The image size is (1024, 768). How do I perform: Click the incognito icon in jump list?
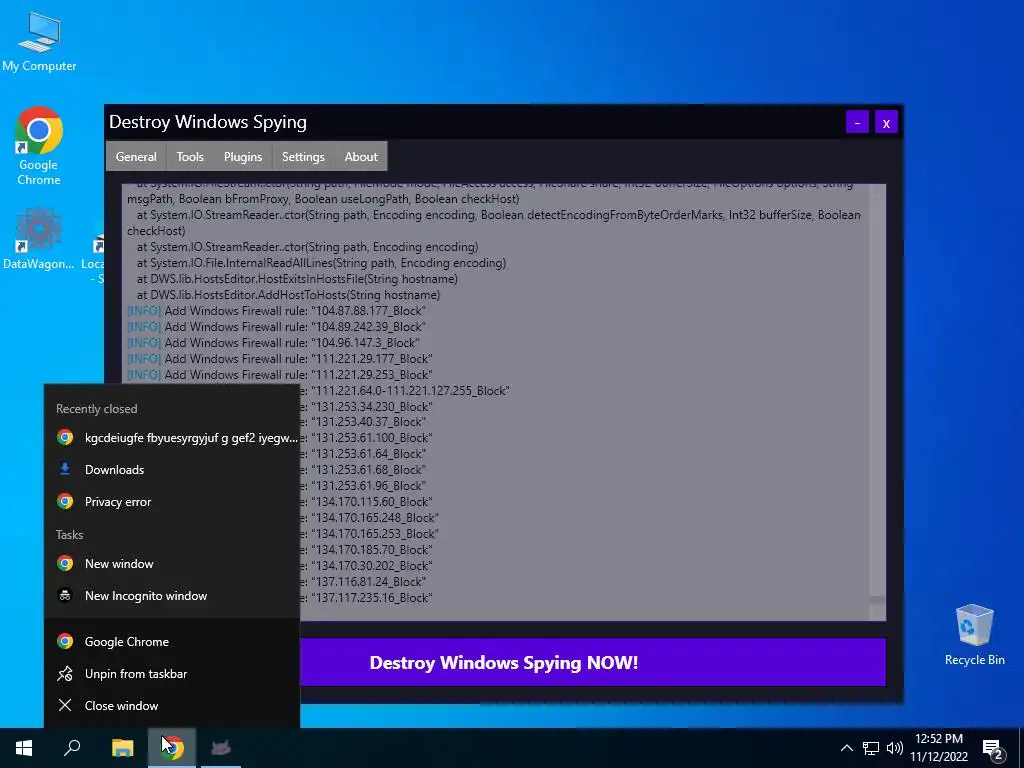click(65, 596)
